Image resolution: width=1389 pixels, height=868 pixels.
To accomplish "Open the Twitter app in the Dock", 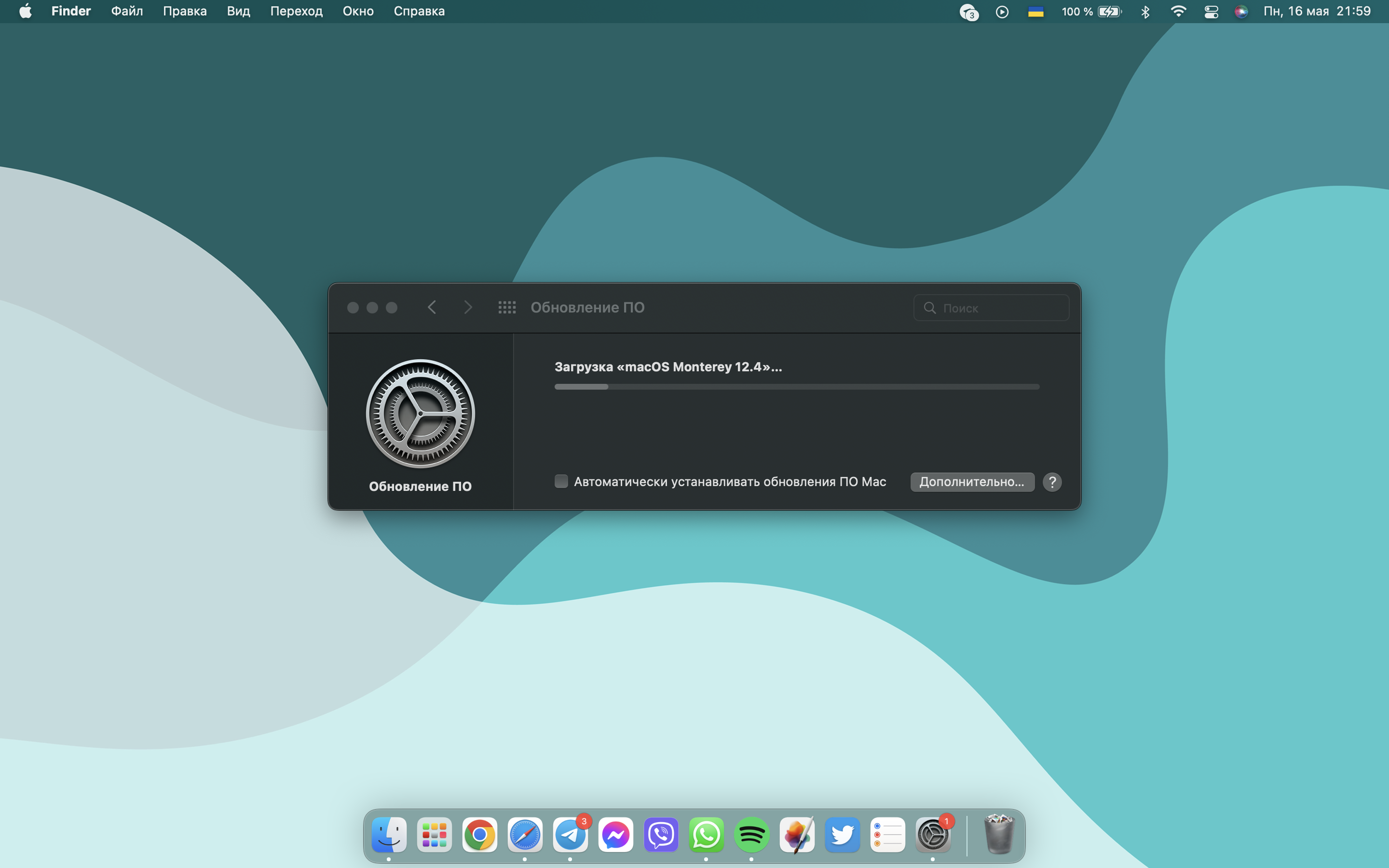I will [x=842, y=835].
